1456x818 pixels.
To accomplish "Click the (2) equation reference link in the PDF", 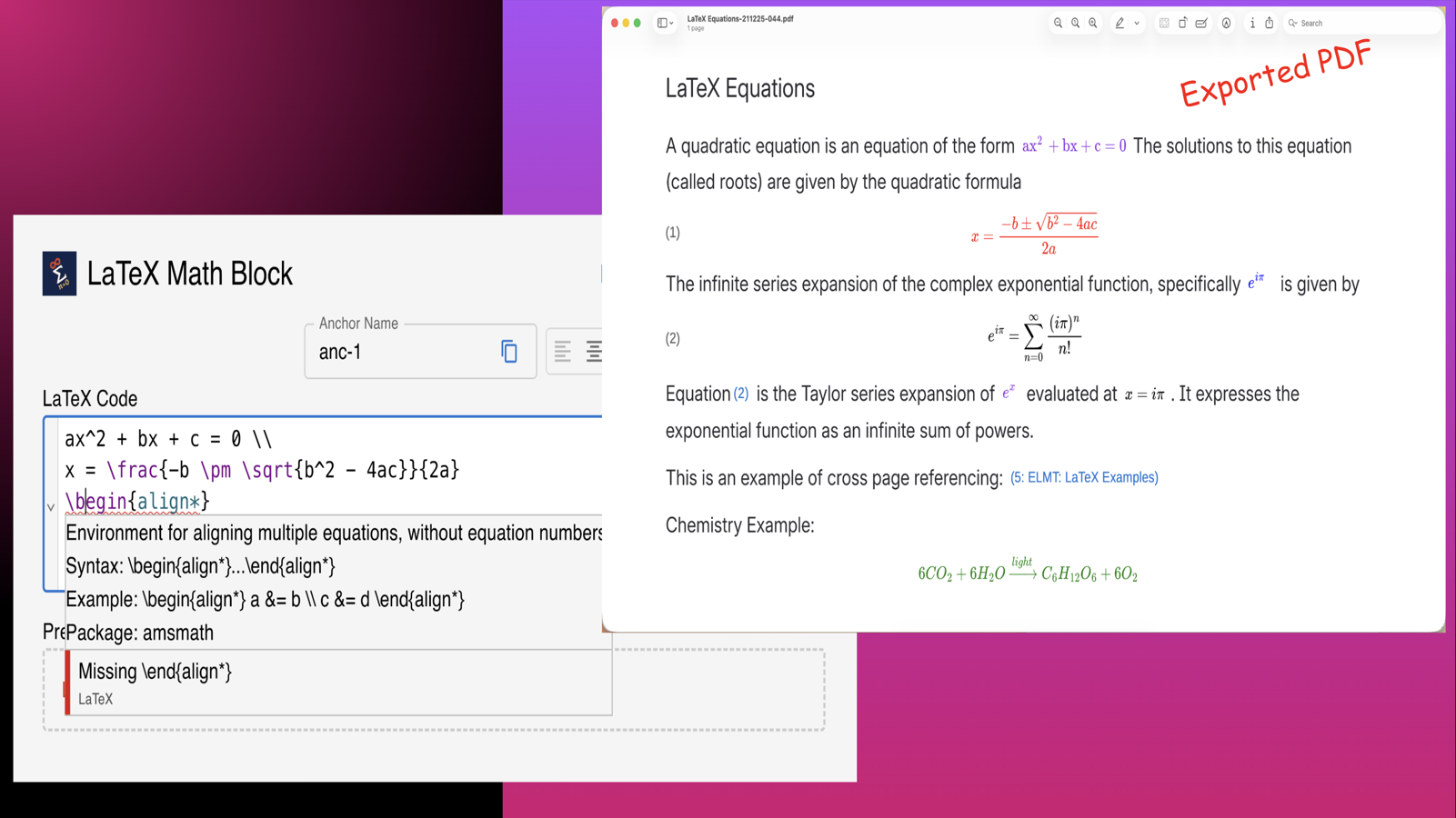I will 741,394.
